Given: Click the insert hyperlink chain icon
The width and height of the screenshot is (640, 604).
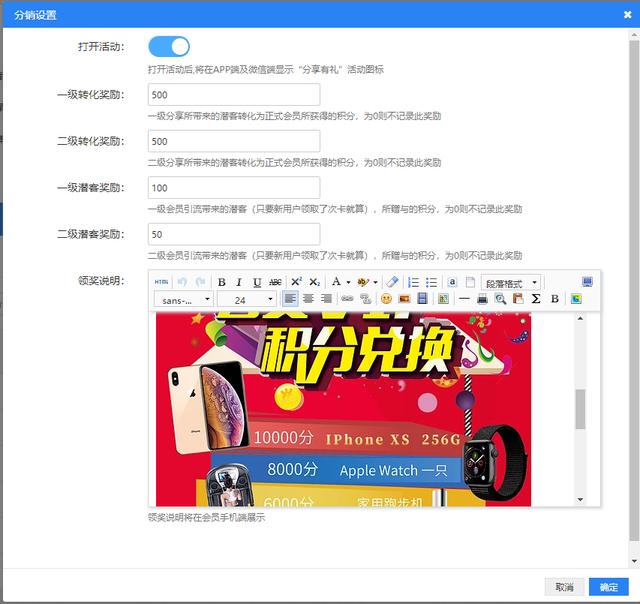Looking at the screenshot, I should 347,299.
